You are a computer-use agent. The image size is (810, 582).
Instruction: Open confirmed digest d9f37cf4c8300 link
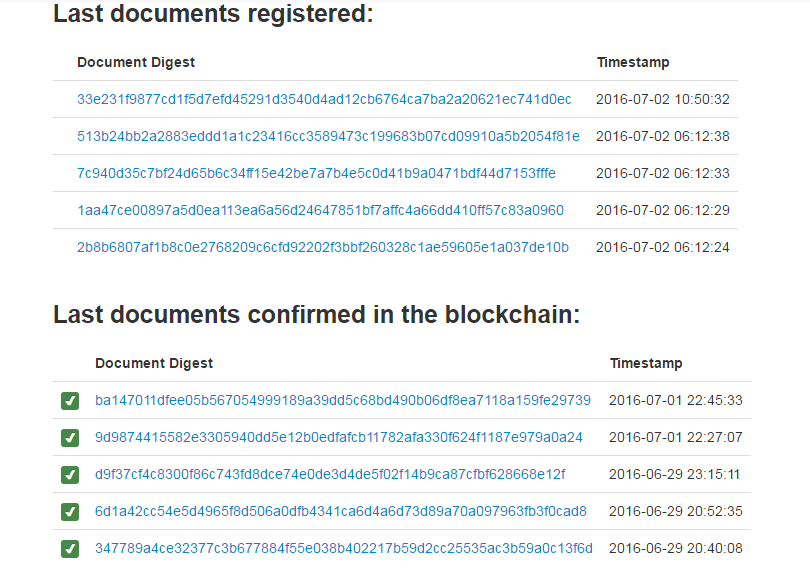click(x=330, y=474)
